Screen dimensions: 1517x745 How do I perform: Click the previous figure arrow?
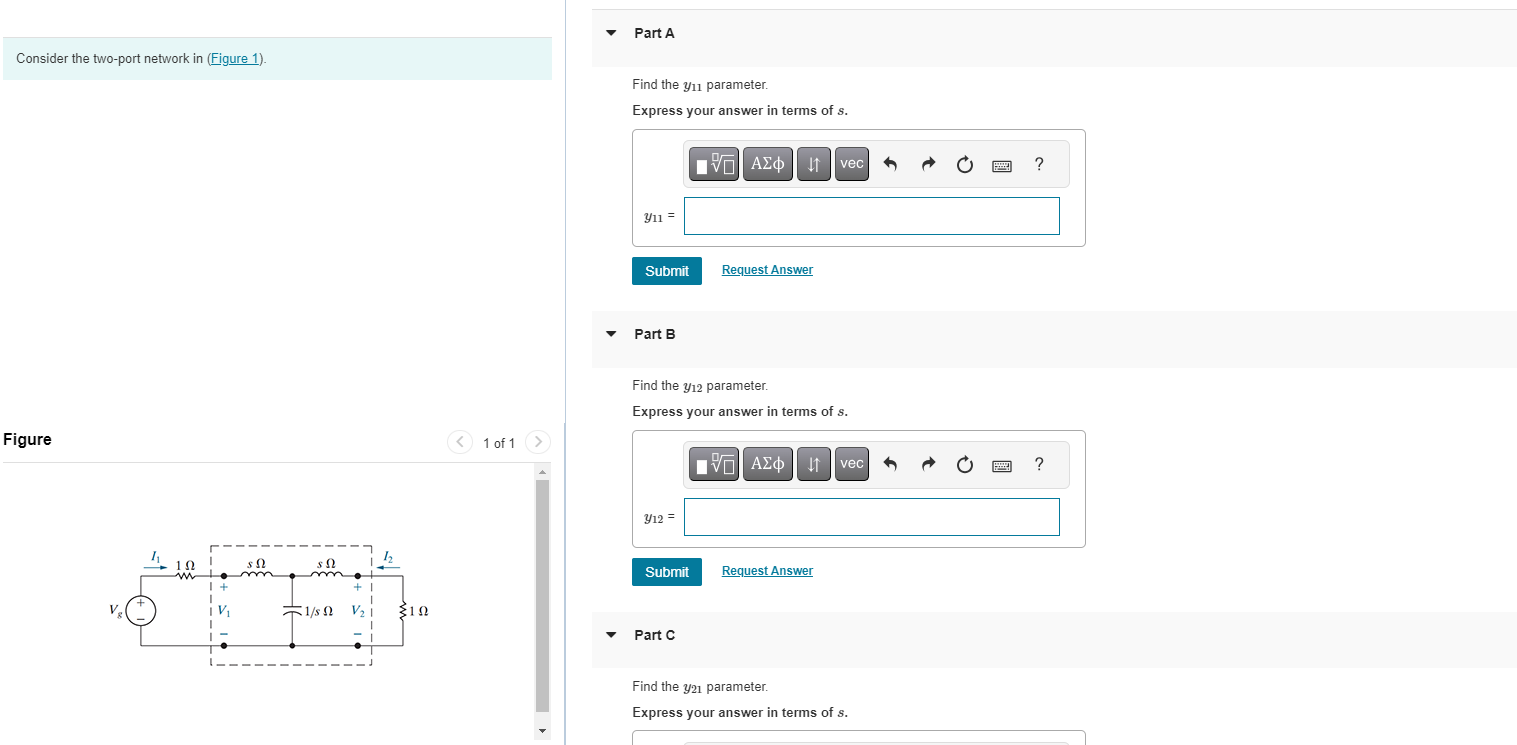pyautogui.click(x=459, y=441)
